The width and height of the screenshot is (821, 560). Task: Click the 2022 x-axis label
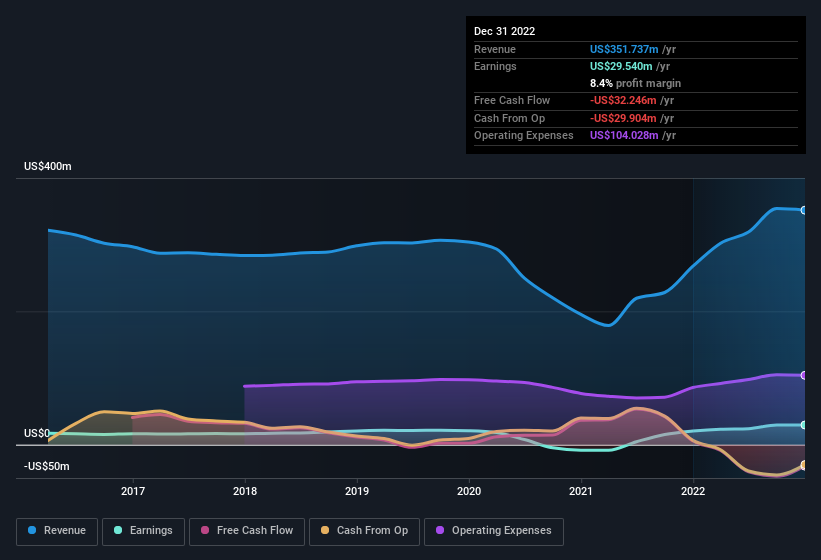693,491
